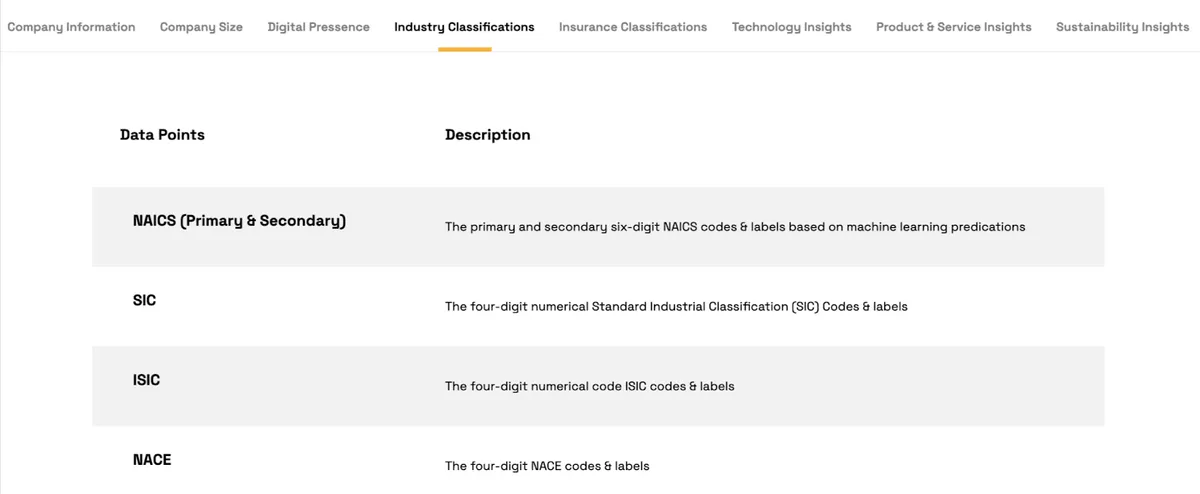Select the four-digit NACE codes description
This screenshot has width=1200, height=494.
click(547, 466)
